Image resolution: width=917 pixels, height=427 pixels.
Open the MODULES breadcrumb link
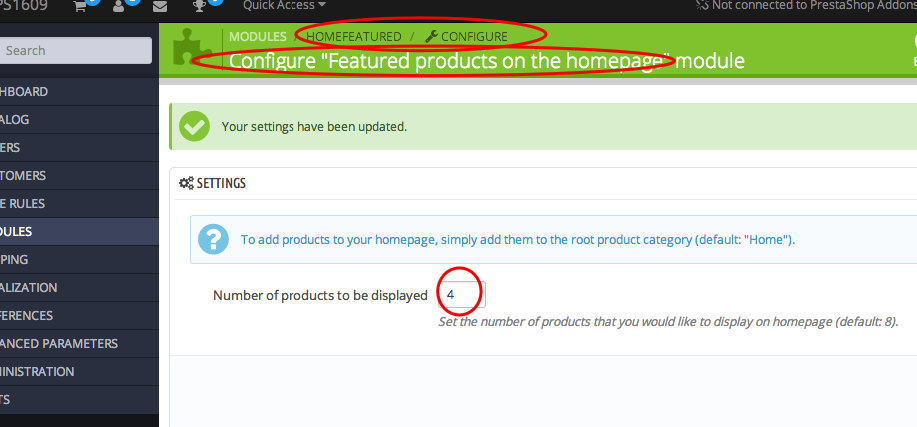[x=258, y=36]
